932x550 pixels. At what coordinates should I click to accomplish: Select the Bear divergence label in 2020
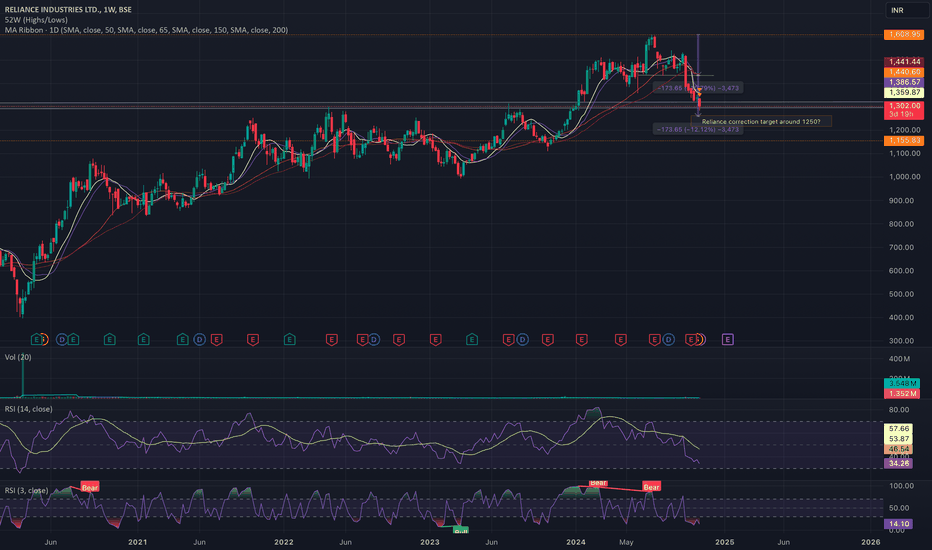click(90, 488)
